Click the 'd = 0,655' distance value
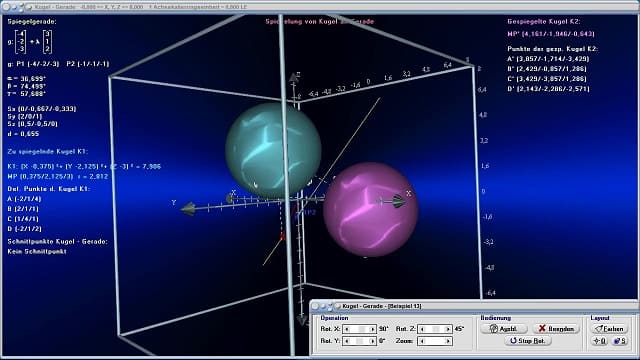640x360 pixels. pos(23,133)
